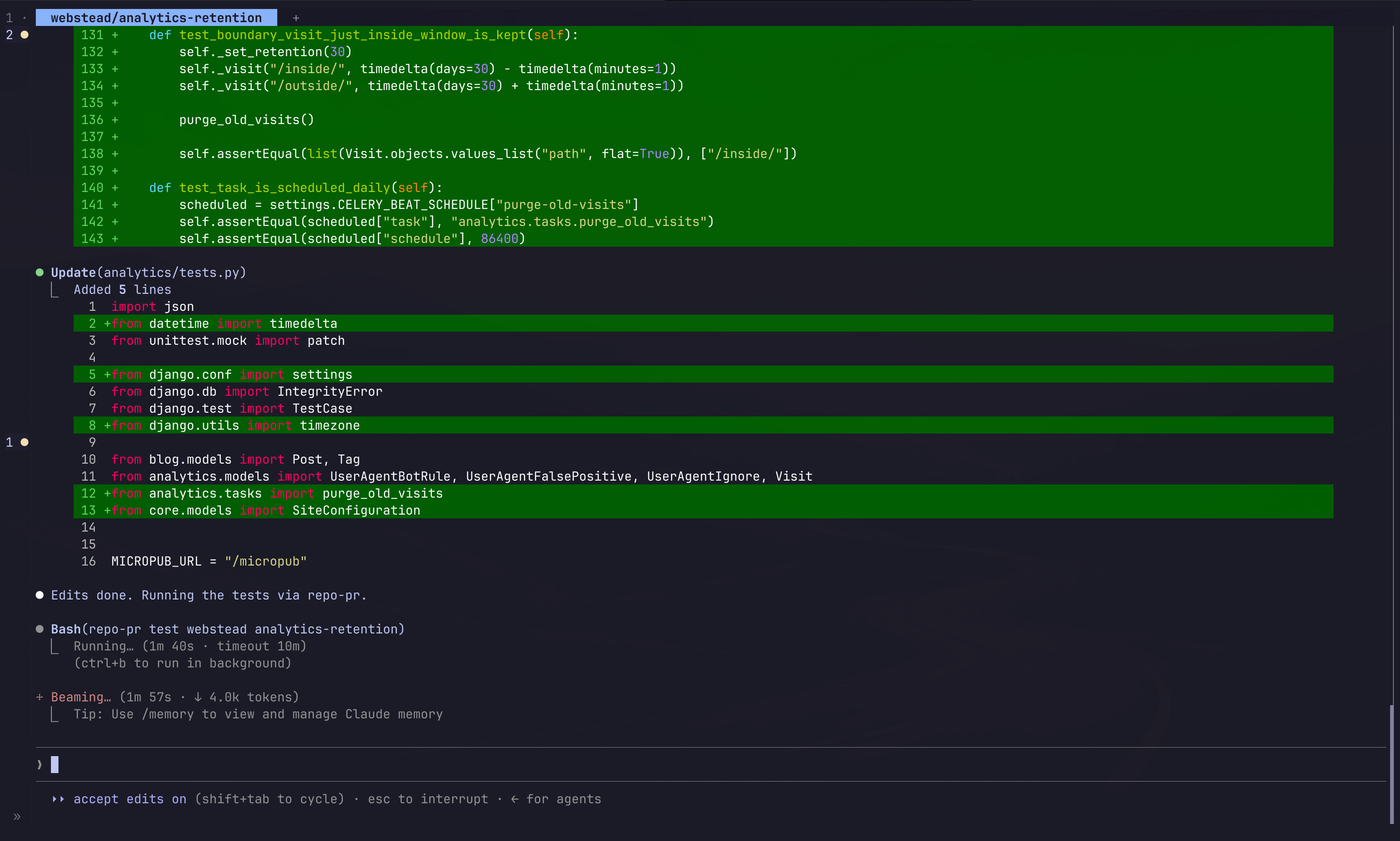The image size is (1400, 841).
Task: Click the prompt chevron before the cursor
Action: click(x=40, y=765)
